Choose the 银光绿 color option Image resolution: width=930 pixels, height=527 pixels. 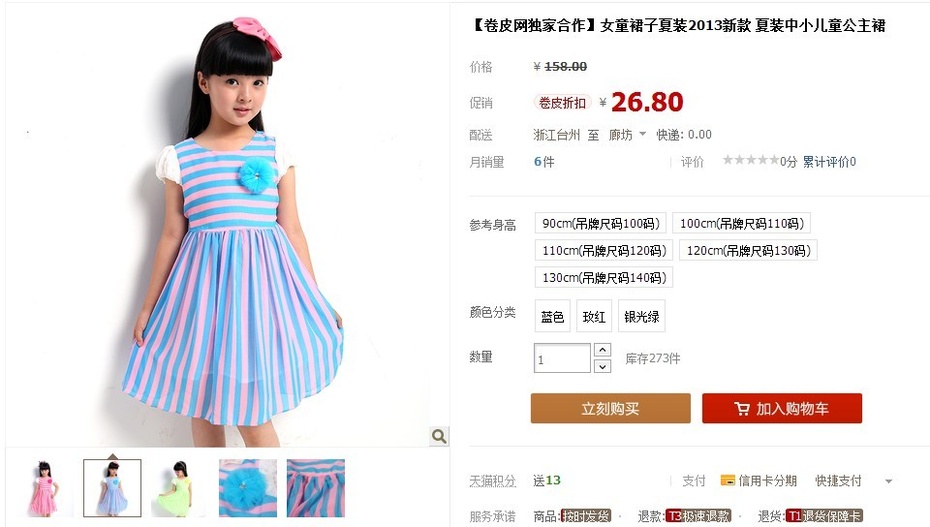(x=641, y=316)
